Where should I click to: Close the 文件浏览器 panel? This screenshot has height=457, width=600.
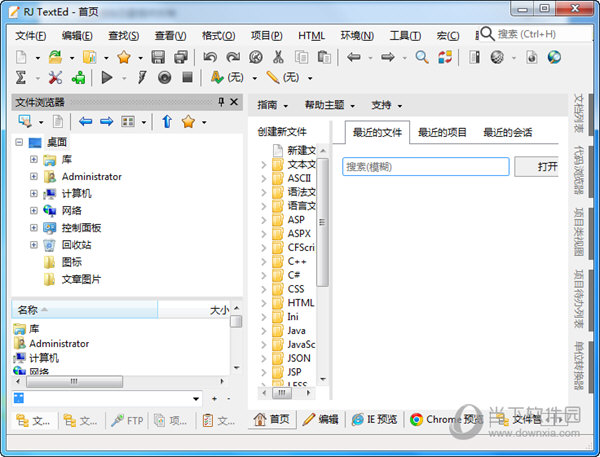(x=234, y=102)
